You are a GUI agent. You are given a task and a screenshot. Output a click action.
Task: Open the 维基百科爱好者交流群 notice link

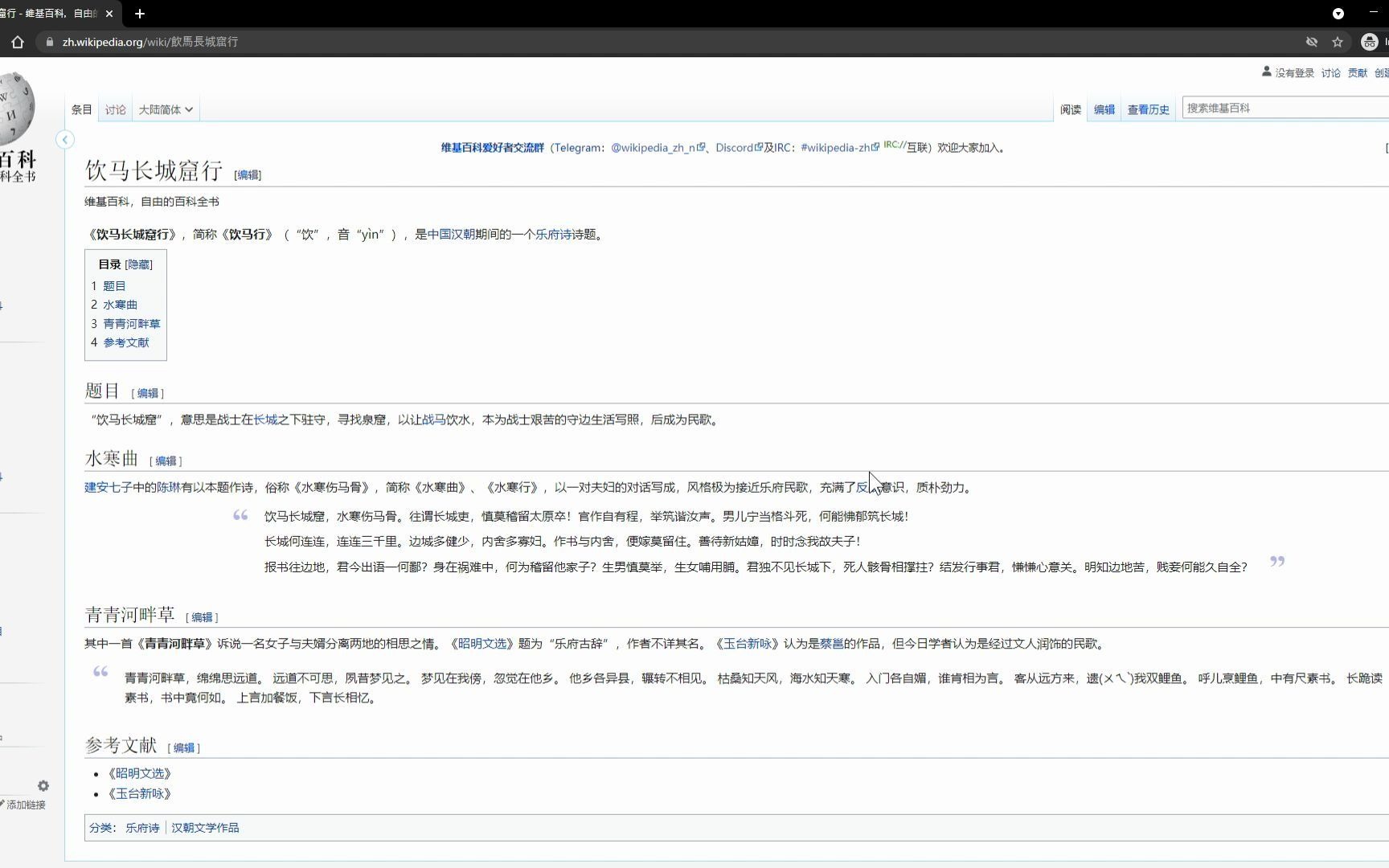coord(492,148)
